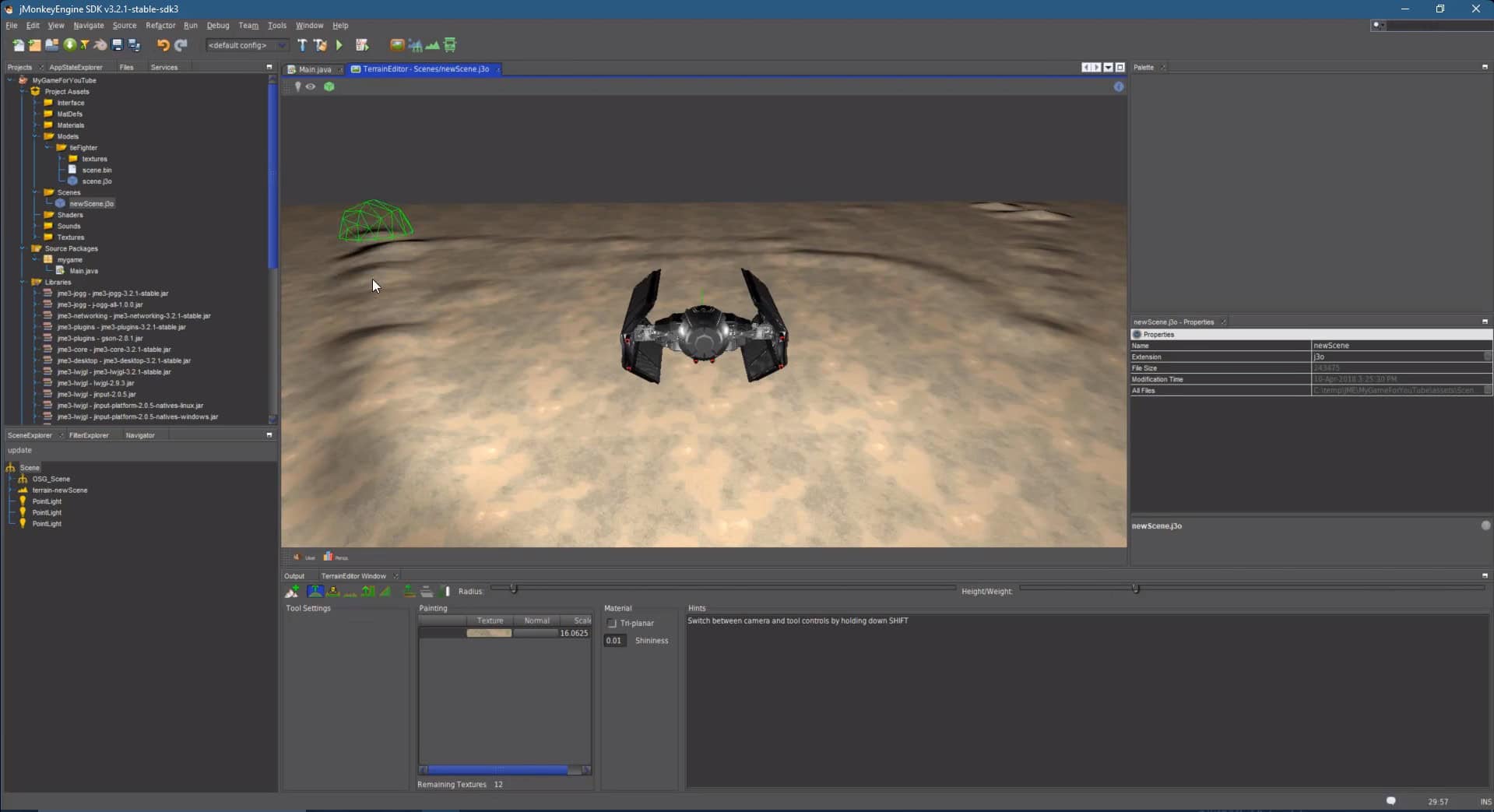The image size is (1494, 812).
Task: Click the Undo arrow in the toolbar
Action: tap(162, 45)
